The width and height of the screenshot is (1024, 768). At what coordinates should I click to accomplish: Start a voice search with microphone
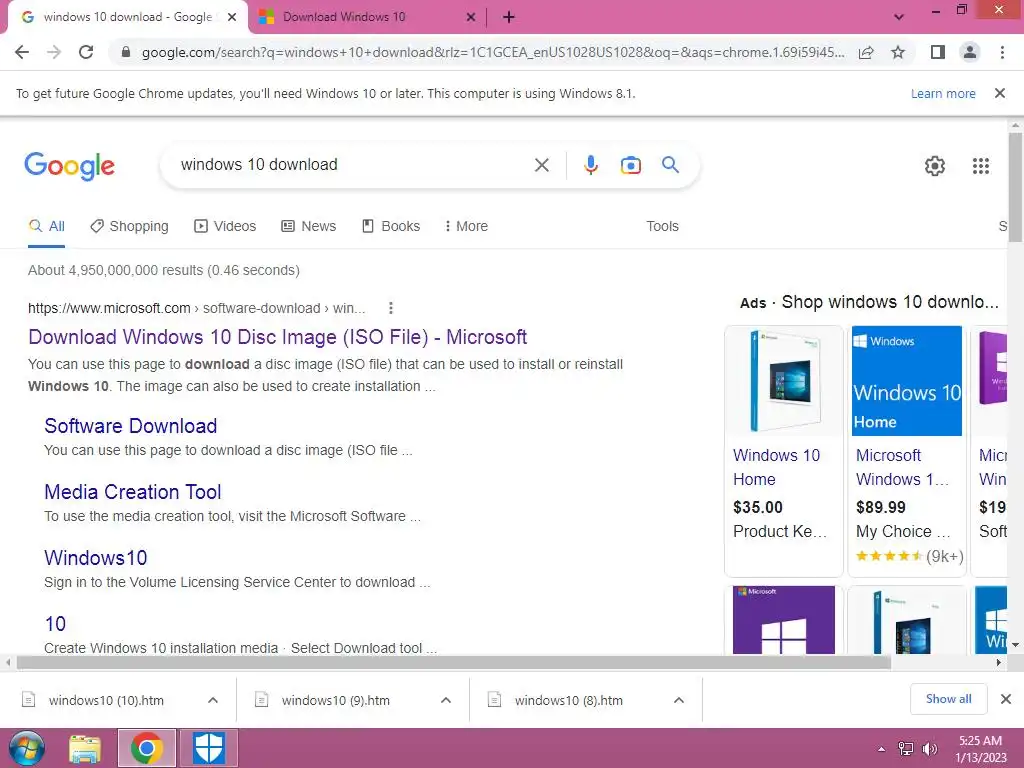[590, 165]
